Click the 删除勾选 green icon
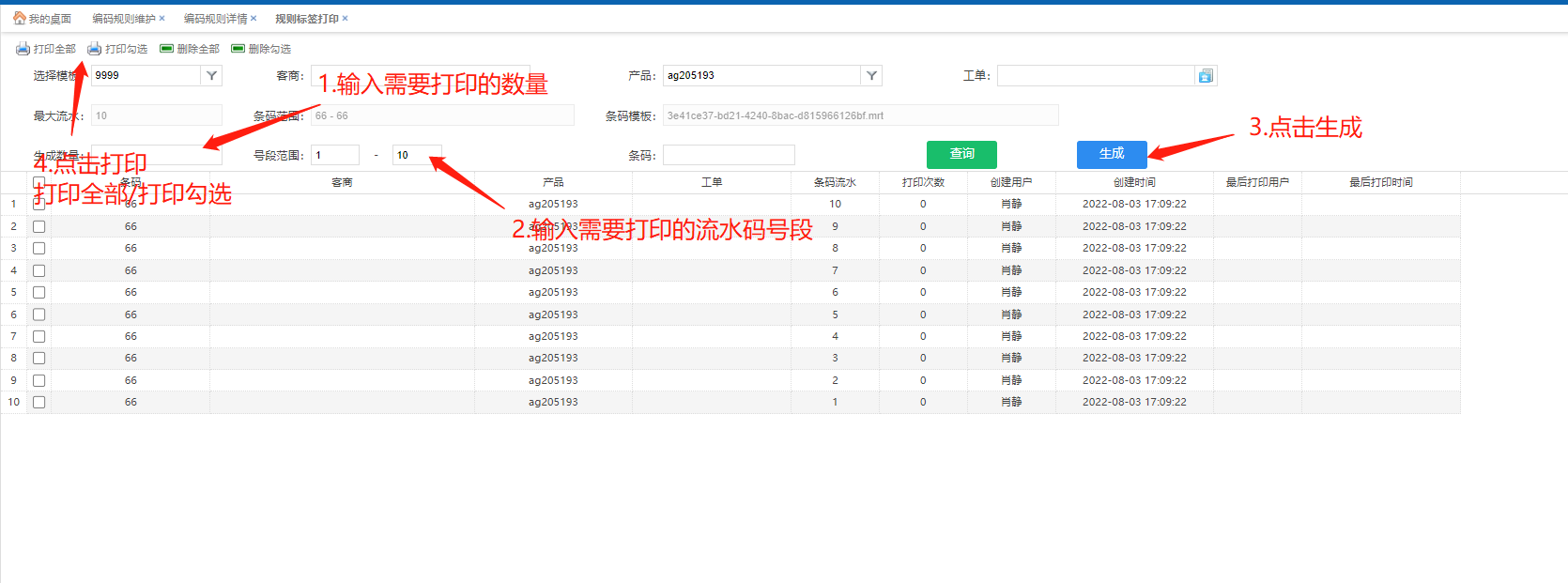 (x=238, y=49)
